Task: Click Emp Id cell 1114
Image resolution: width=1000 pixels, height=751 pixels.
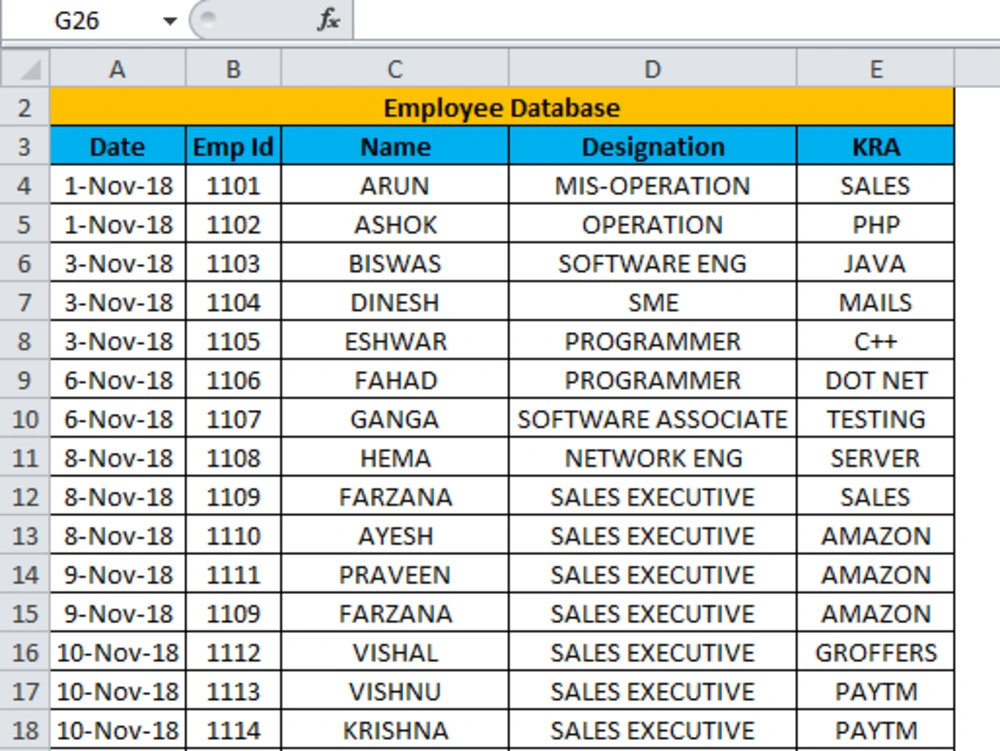Action: [233, 730]
